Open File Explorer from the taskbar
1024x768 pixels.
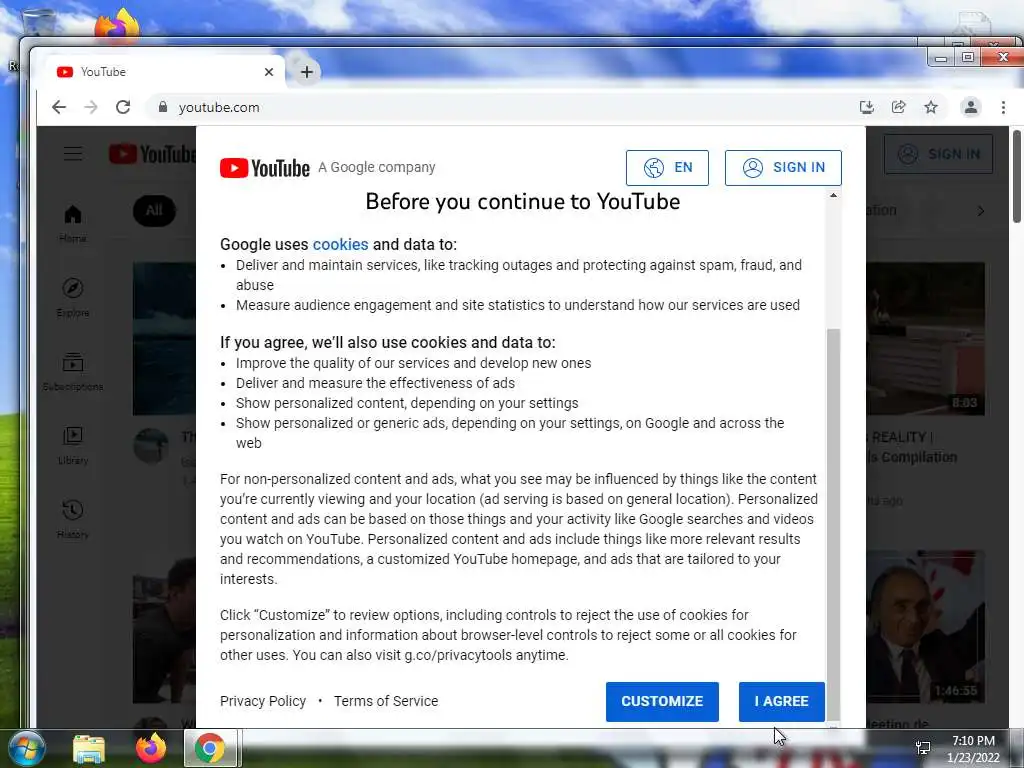[88, 748]
